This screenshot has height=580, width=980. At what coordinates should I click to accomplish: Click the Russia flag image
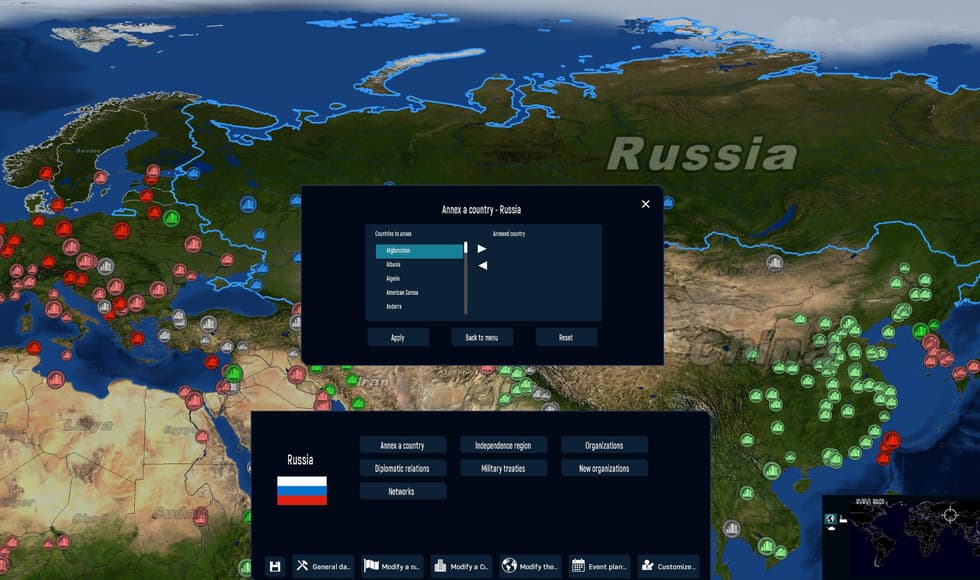302,491
